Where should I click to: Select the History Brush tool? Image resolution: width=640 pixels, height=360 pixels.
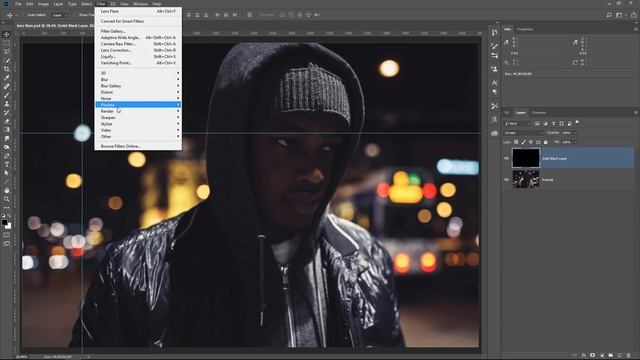tap(7, 112)
